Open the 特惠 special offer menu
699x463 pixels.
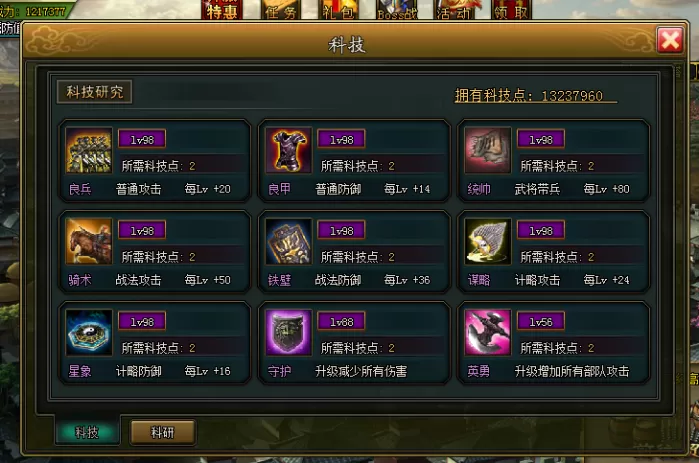tap(222, 10)
